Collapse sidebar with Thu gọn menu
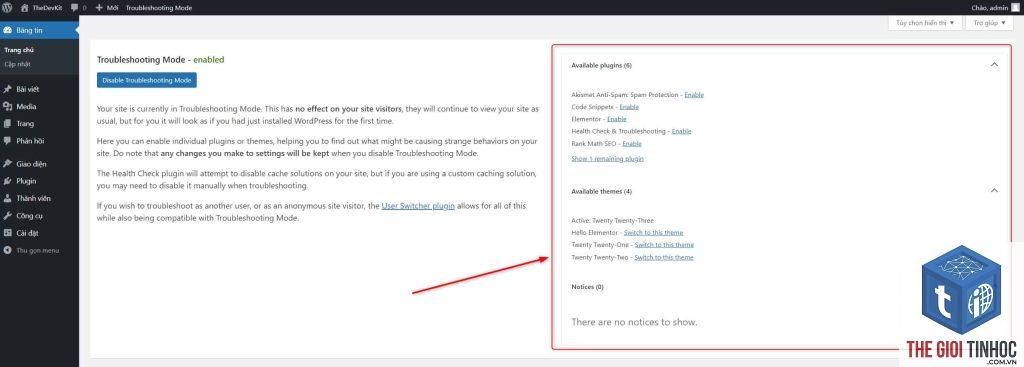This screenshot has height=367, width=1024. [x=39, y=250]
